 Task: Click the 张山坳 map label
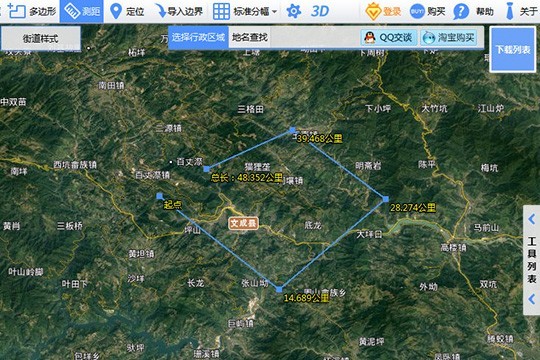click(255, 283)
